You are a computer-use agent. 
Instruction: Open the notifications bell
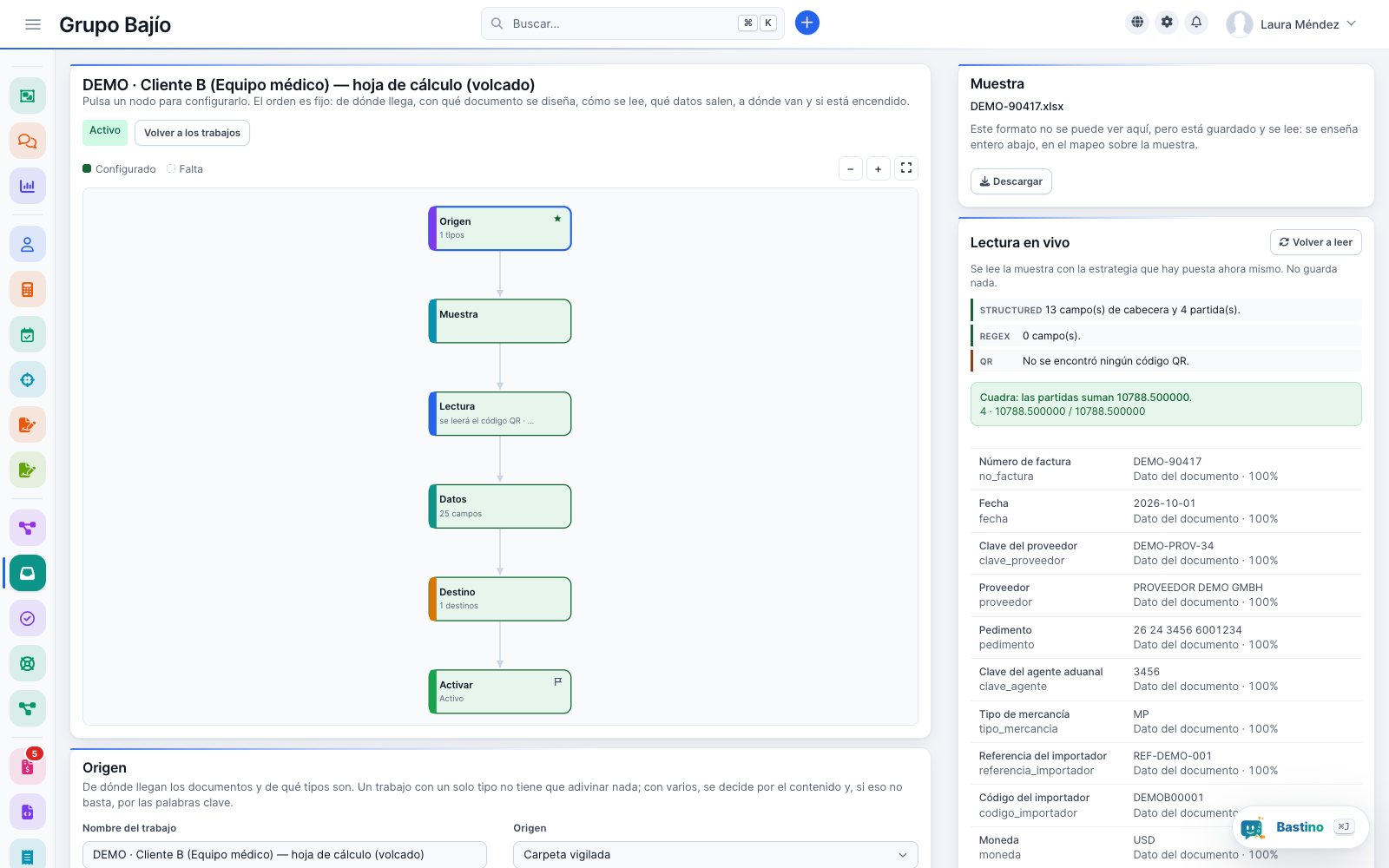point(1196,23)
